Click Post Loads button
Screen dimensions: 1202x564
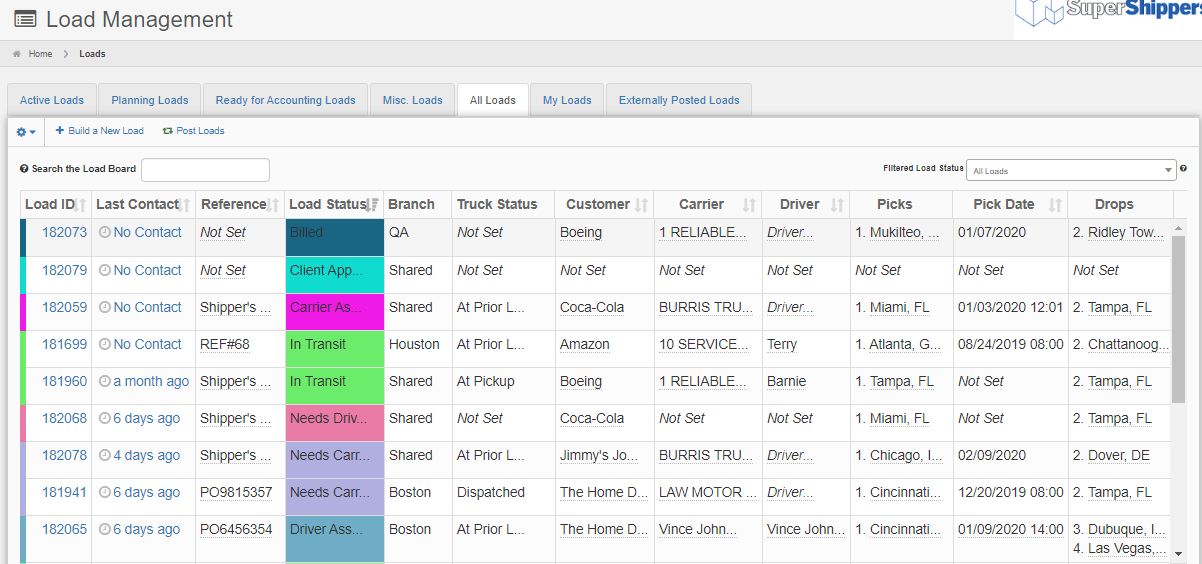point(193,131)
